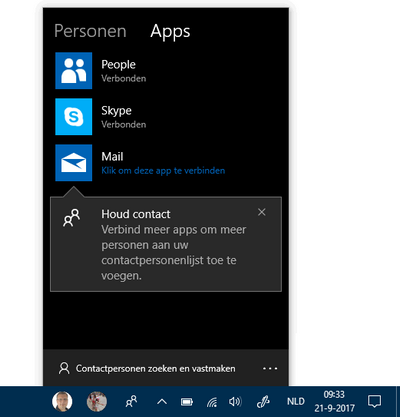Open the Wi-Fi network icon
This screenshot has height=417, width=400.
(x=212, y=402)
